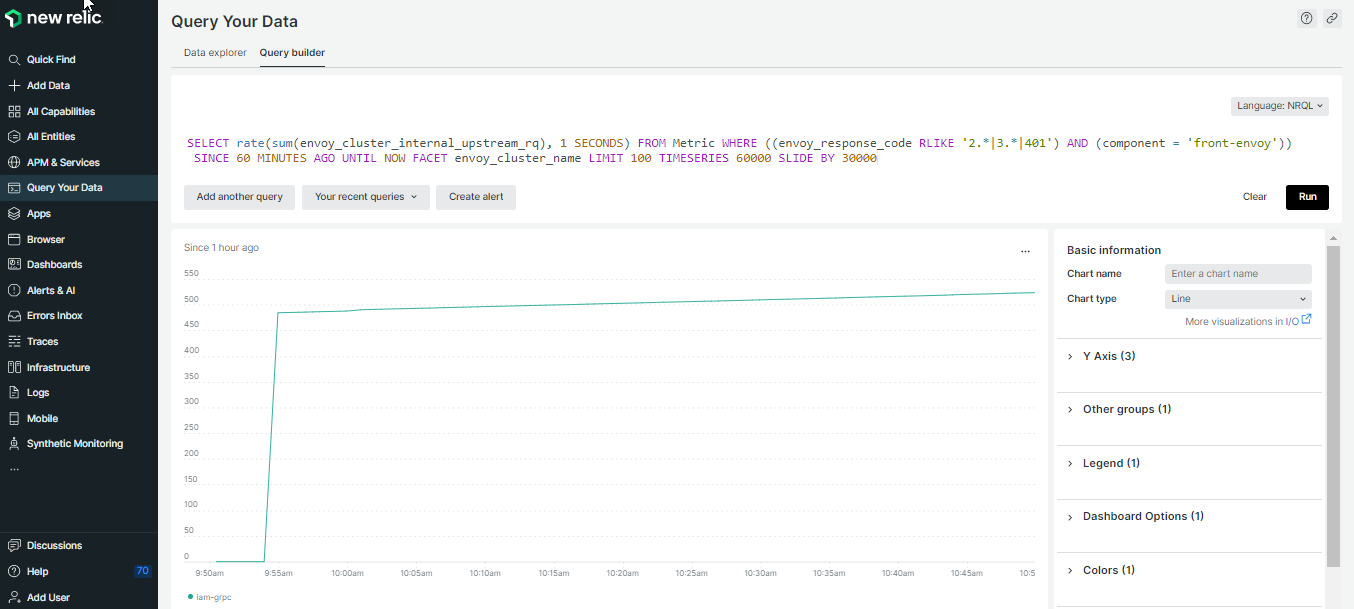The height and width of the screenshot is (609, 1354).
Task: Select the Query builder tab
Action: tap(292, 52)
